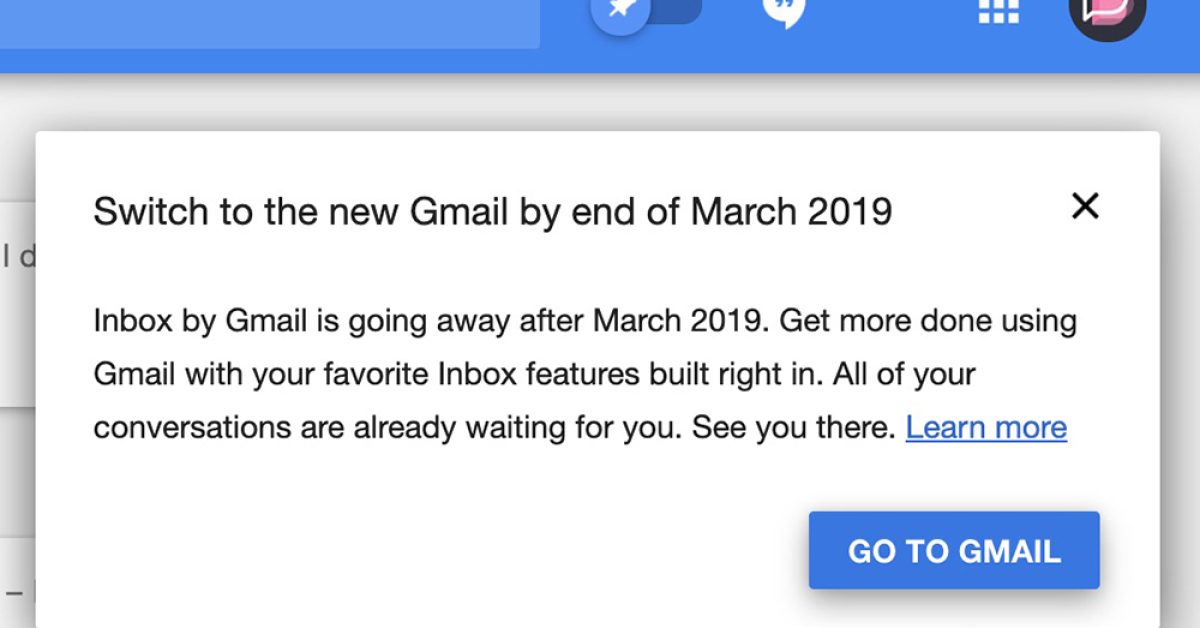Follow the Learn more link
Screen dimensions: 1200x628
click(986, 428)
